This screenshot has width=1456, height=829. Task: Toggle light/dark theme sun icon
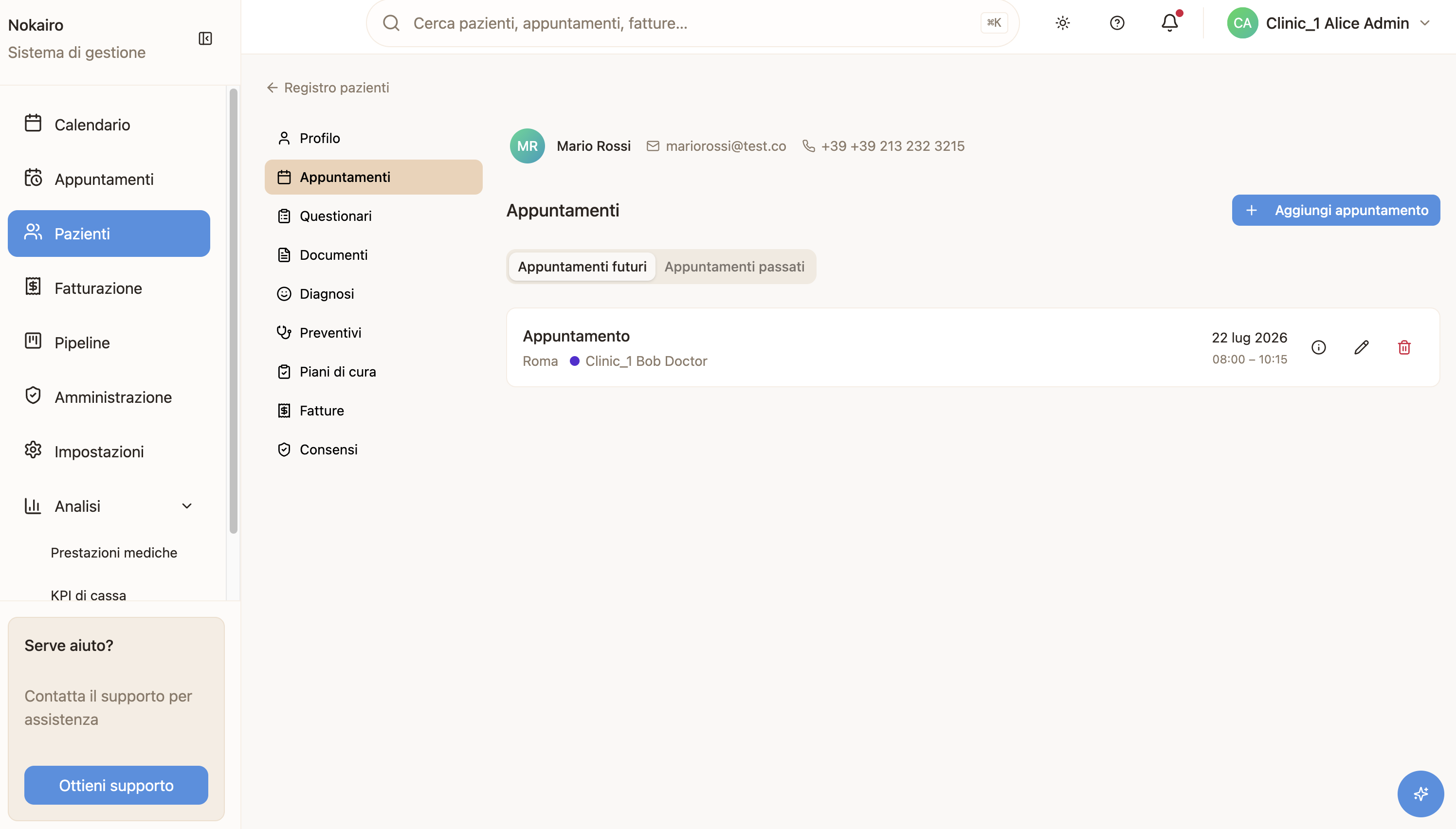click(1062, 23)
